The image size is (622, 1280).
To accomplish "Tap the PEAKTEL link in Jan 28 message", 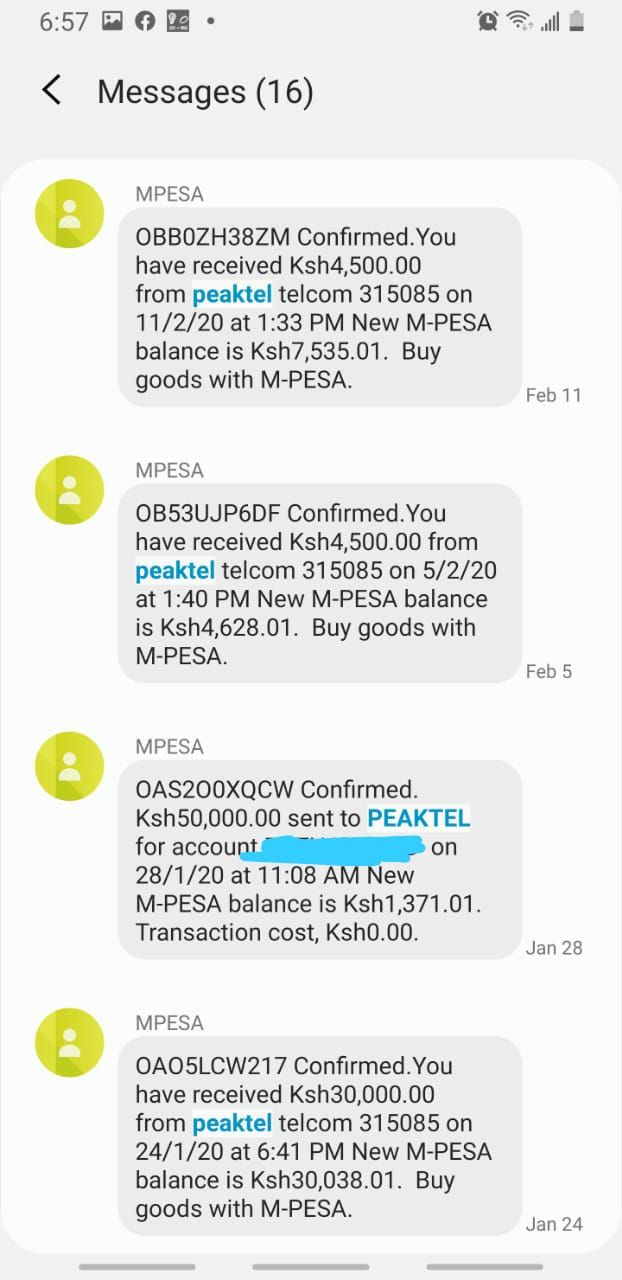I will pyautogui.click(x=419, y=818).
